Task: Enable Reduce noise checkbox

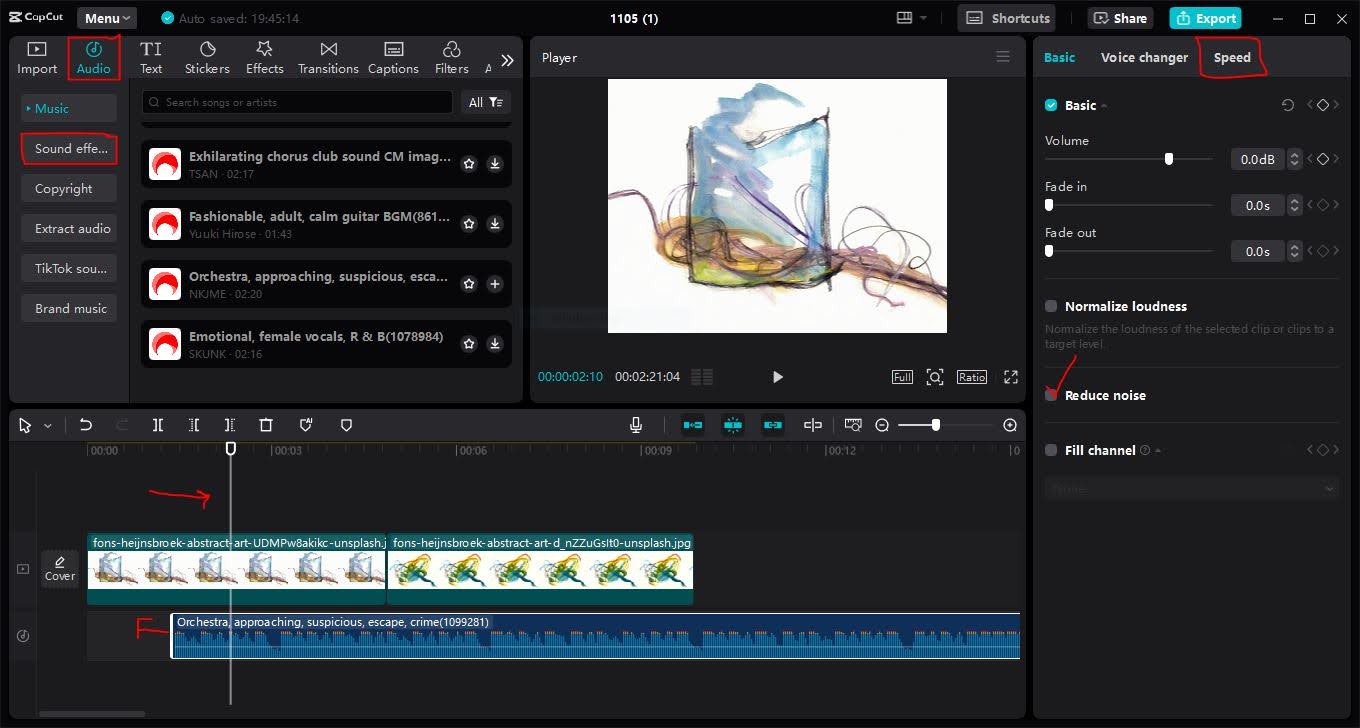Action: point(1051,395)
